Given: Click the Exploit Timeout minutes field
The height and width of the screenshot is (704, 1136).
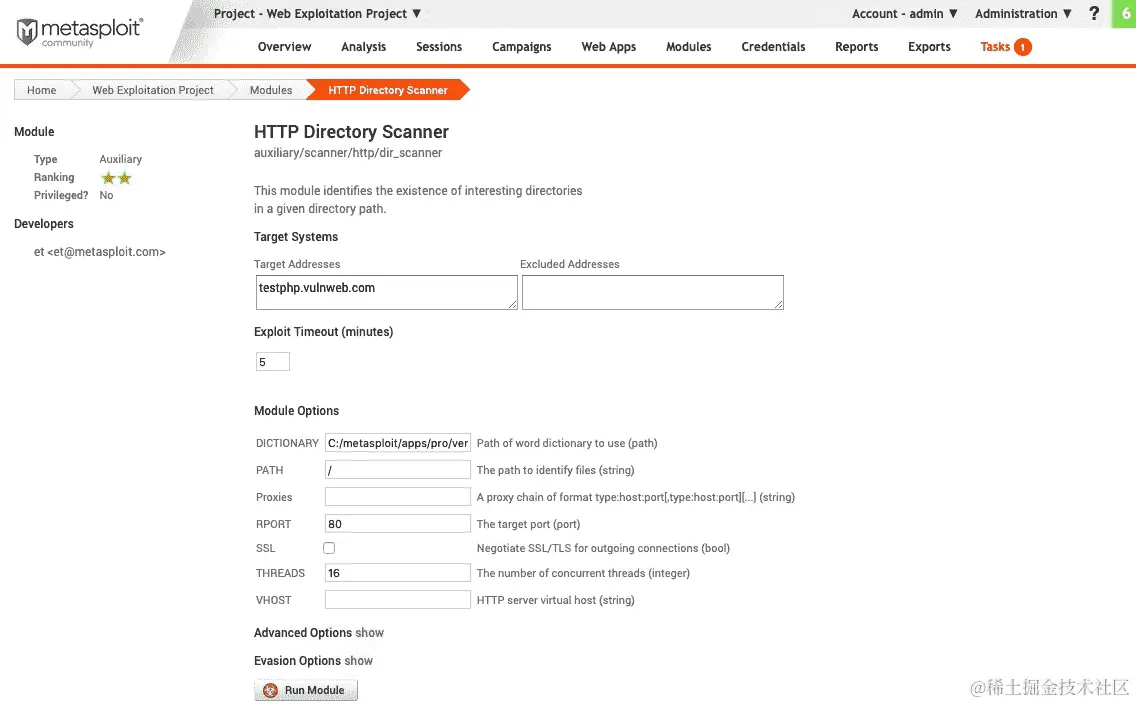Looking at the screenshot, I should pyautogui.click(x=272, y=361).
